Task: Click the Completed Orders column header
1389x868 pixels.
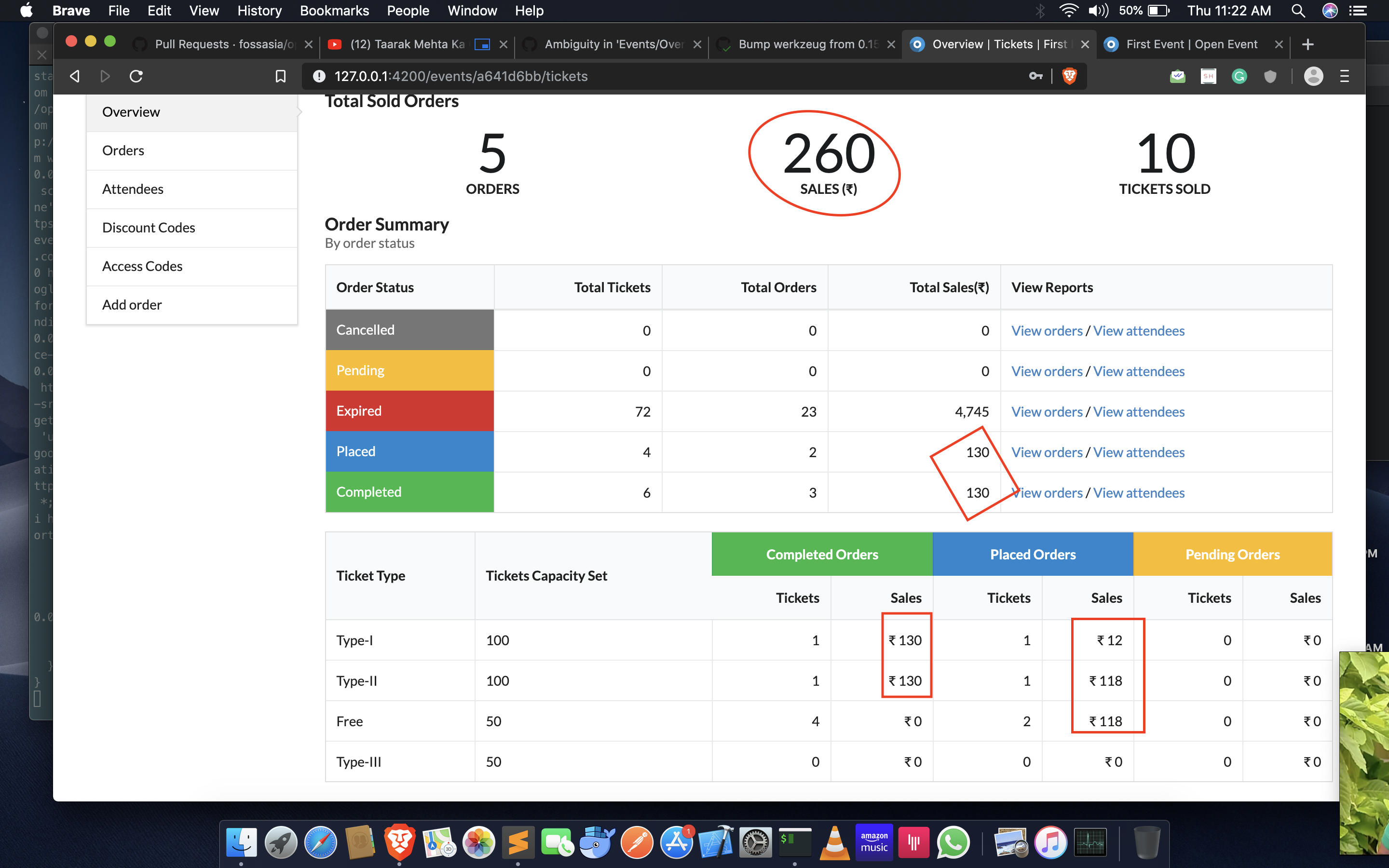Action: [822, 554]
